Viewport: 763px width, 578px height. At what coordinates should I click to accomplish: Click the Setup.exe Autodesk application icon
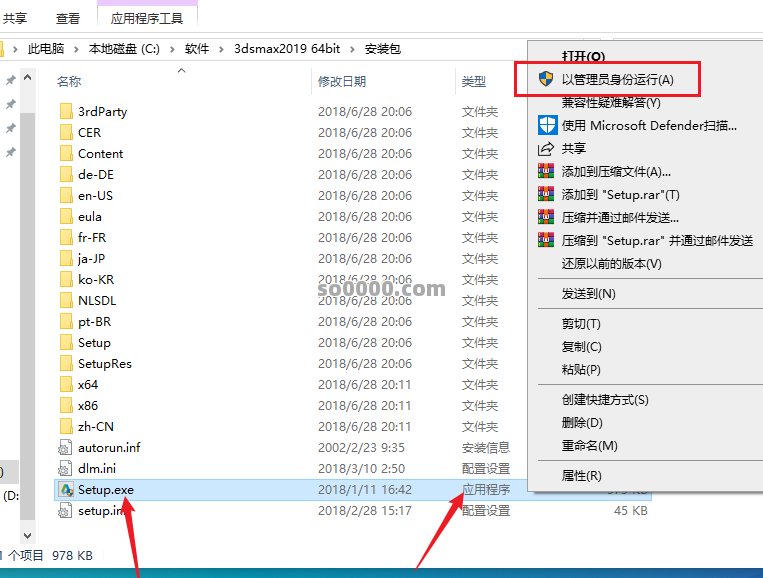tap(66, 489)
